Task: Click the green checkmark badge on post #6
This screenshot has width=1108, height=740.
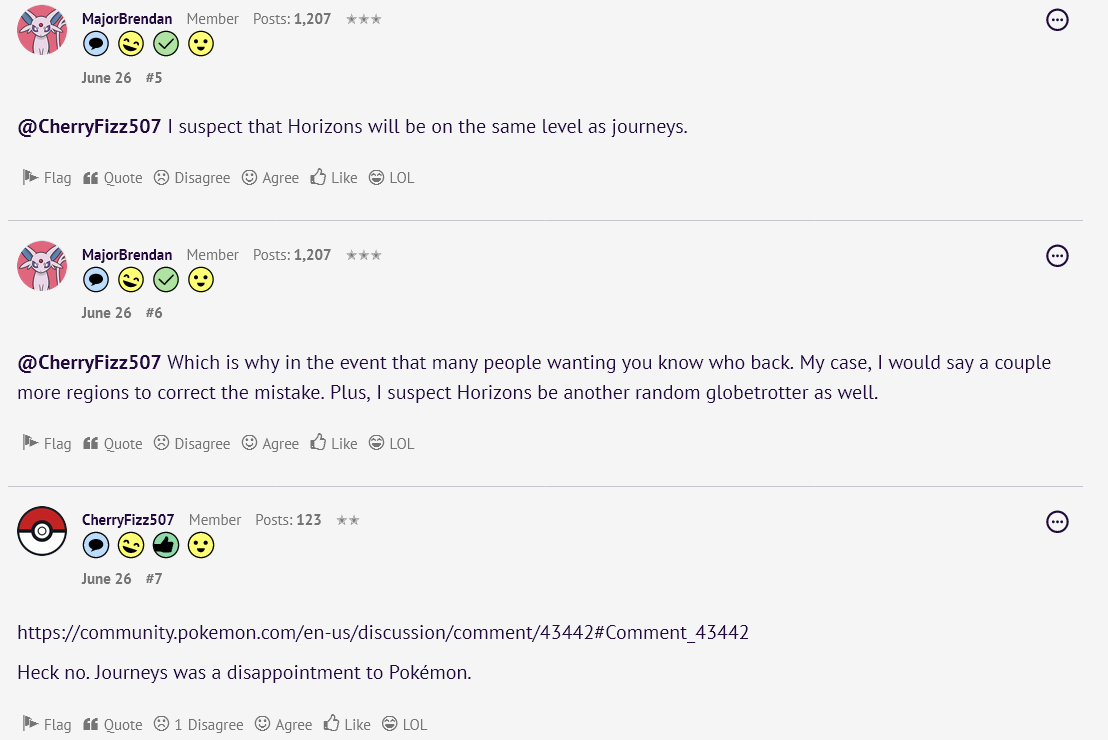Action: (x=166, y=280)
